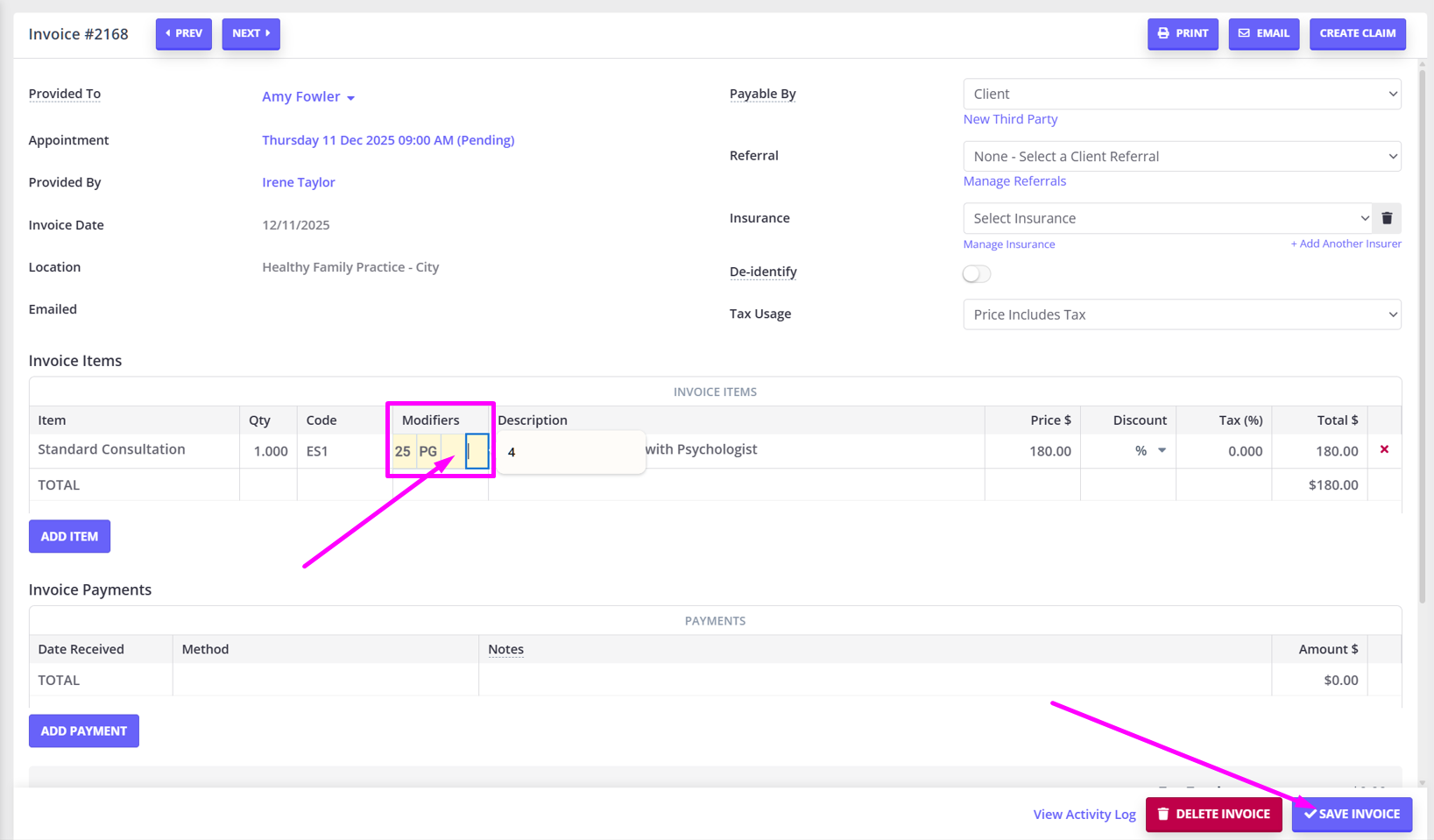
Task: Email the invoice using Email button
Action: tap(1263, 33)
